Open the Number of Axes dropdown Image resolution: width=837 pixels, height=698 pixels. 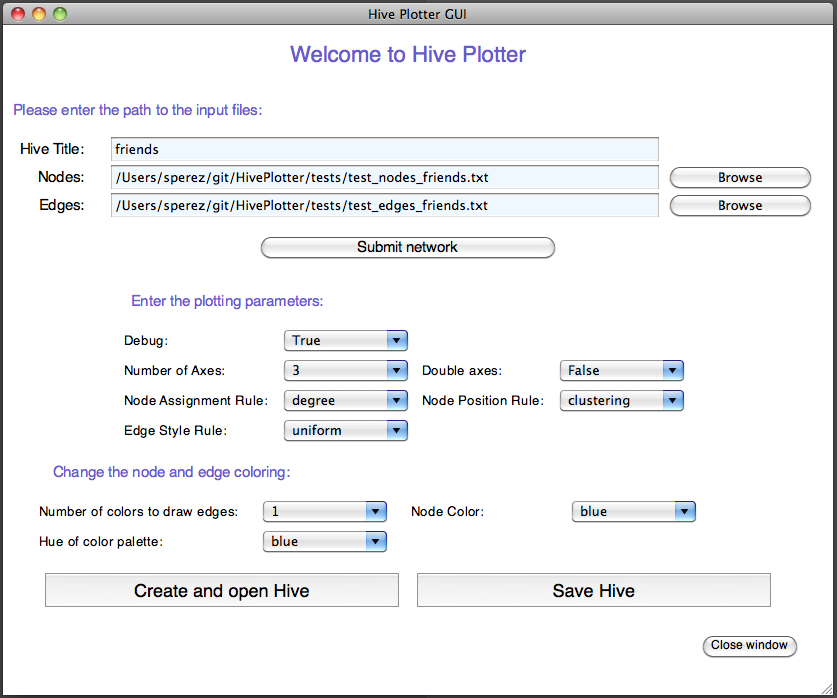pos(346,370)
